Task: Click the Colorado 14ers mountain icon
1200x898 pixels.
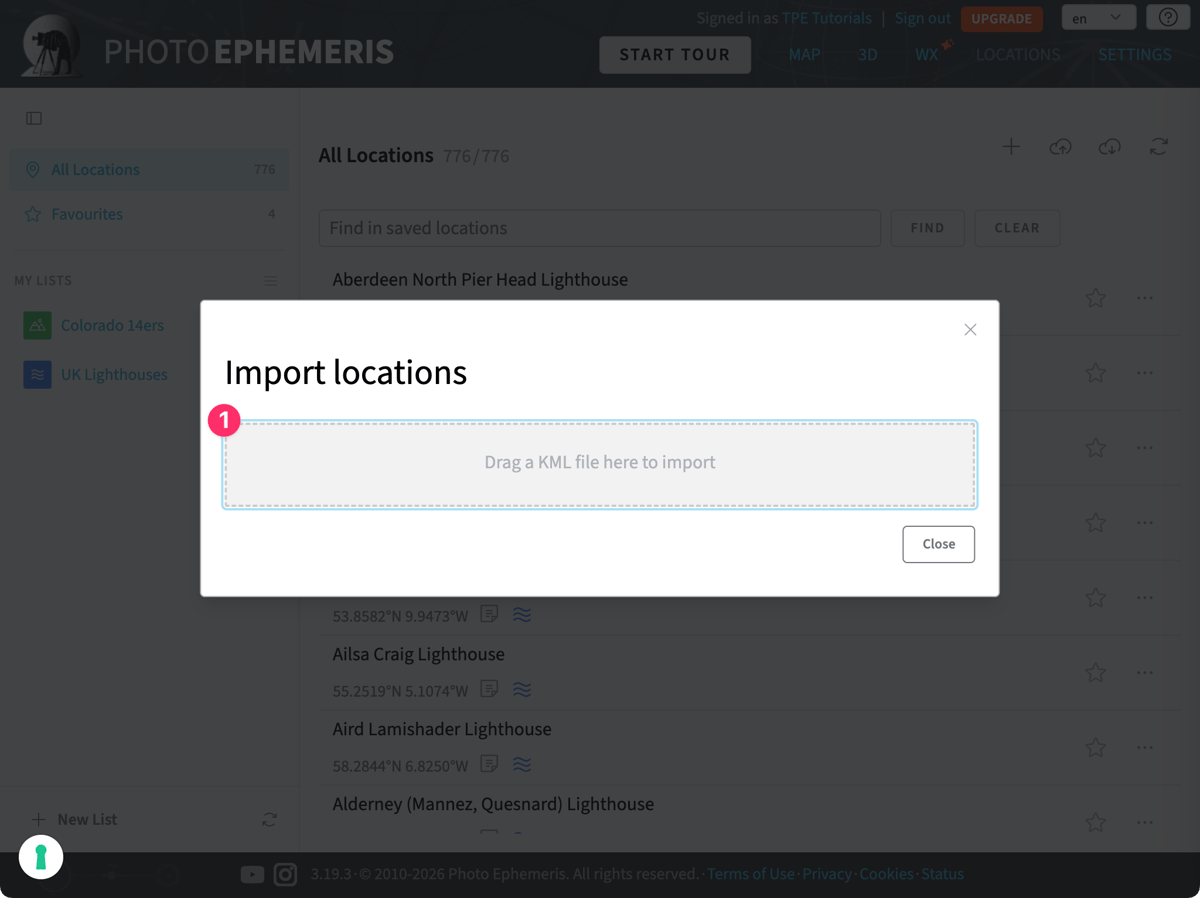Action: tap(37, 325)
